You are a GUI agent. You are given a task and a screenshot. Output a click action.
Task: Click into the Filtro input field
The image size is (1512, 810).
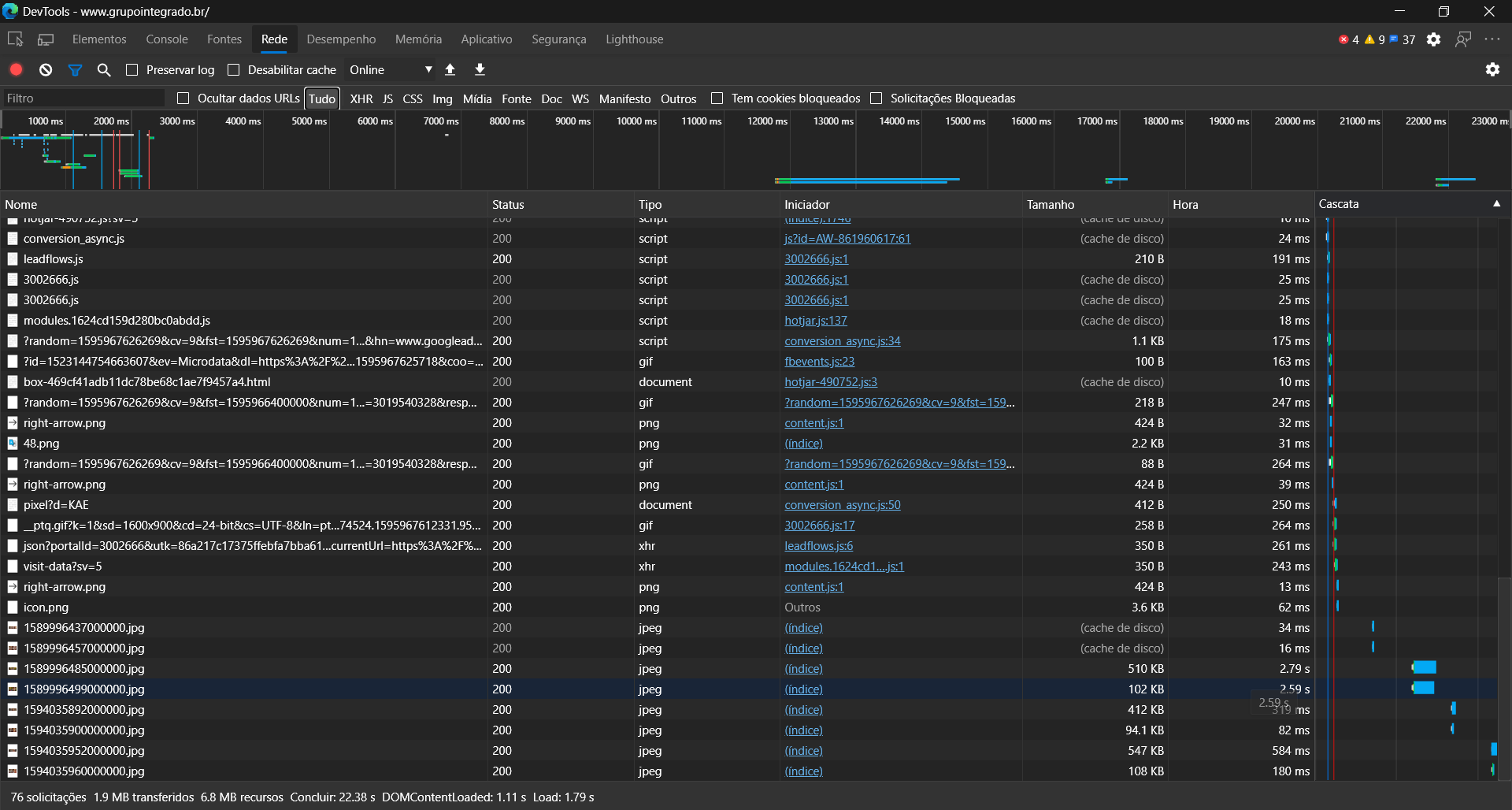coord(83,98)
